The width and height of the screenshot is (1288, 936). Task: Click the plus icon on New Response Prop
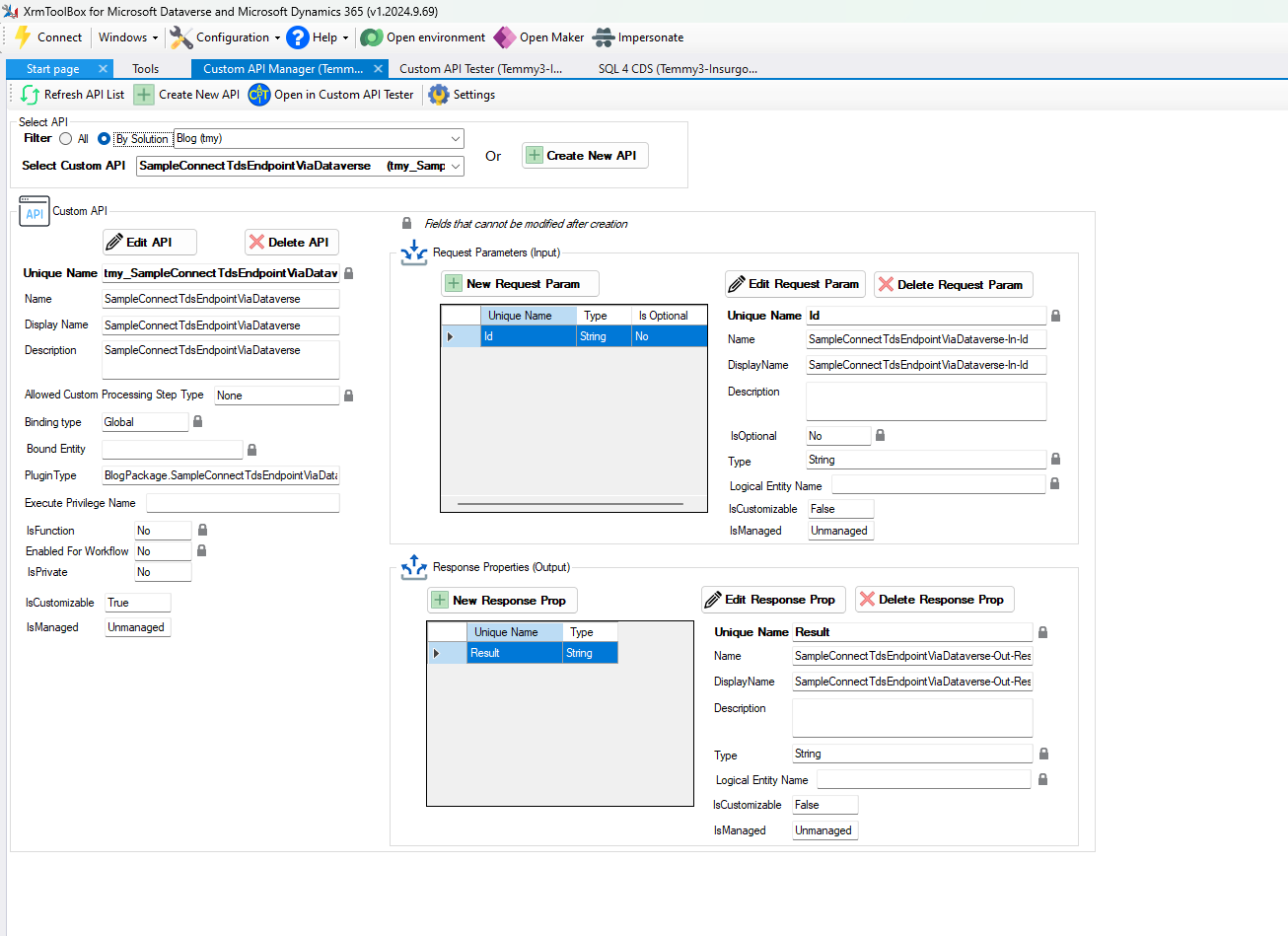point(440,601)
